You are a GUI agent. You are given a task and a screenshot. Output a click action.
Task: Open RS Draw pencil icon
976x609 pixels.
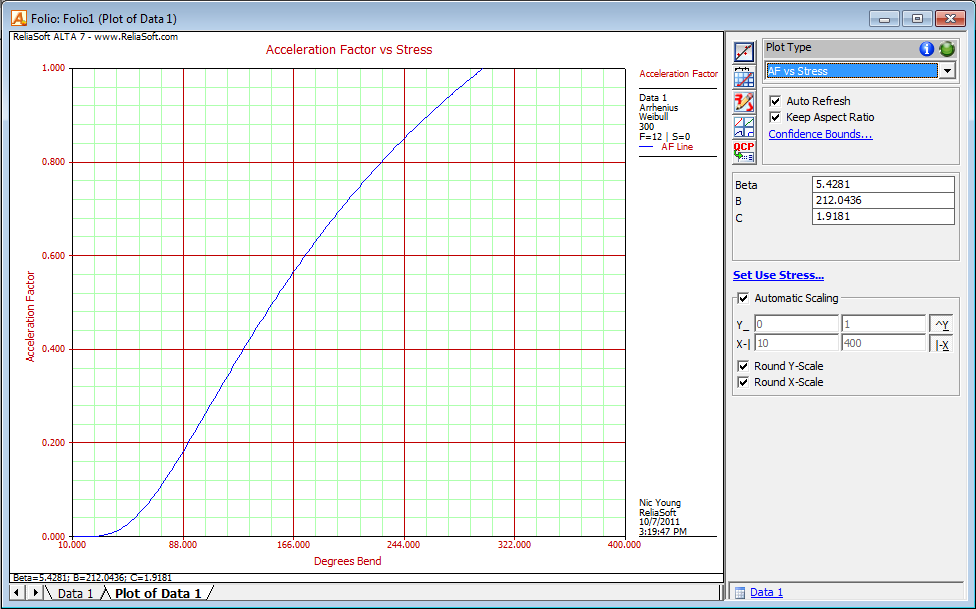[x=744, y=102]
